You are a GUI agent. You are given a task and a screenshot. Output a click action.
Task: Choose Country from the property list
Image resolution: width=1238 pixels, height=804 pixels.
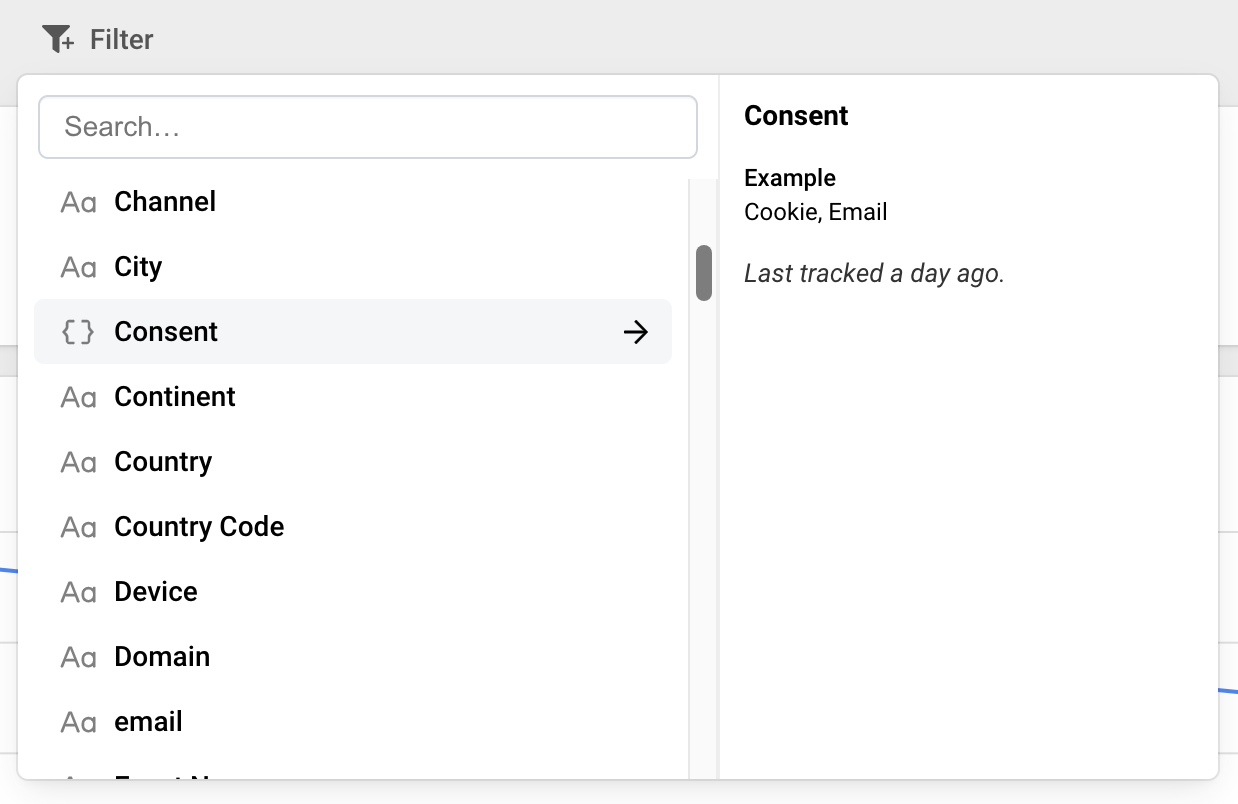[x=353, y=462]
